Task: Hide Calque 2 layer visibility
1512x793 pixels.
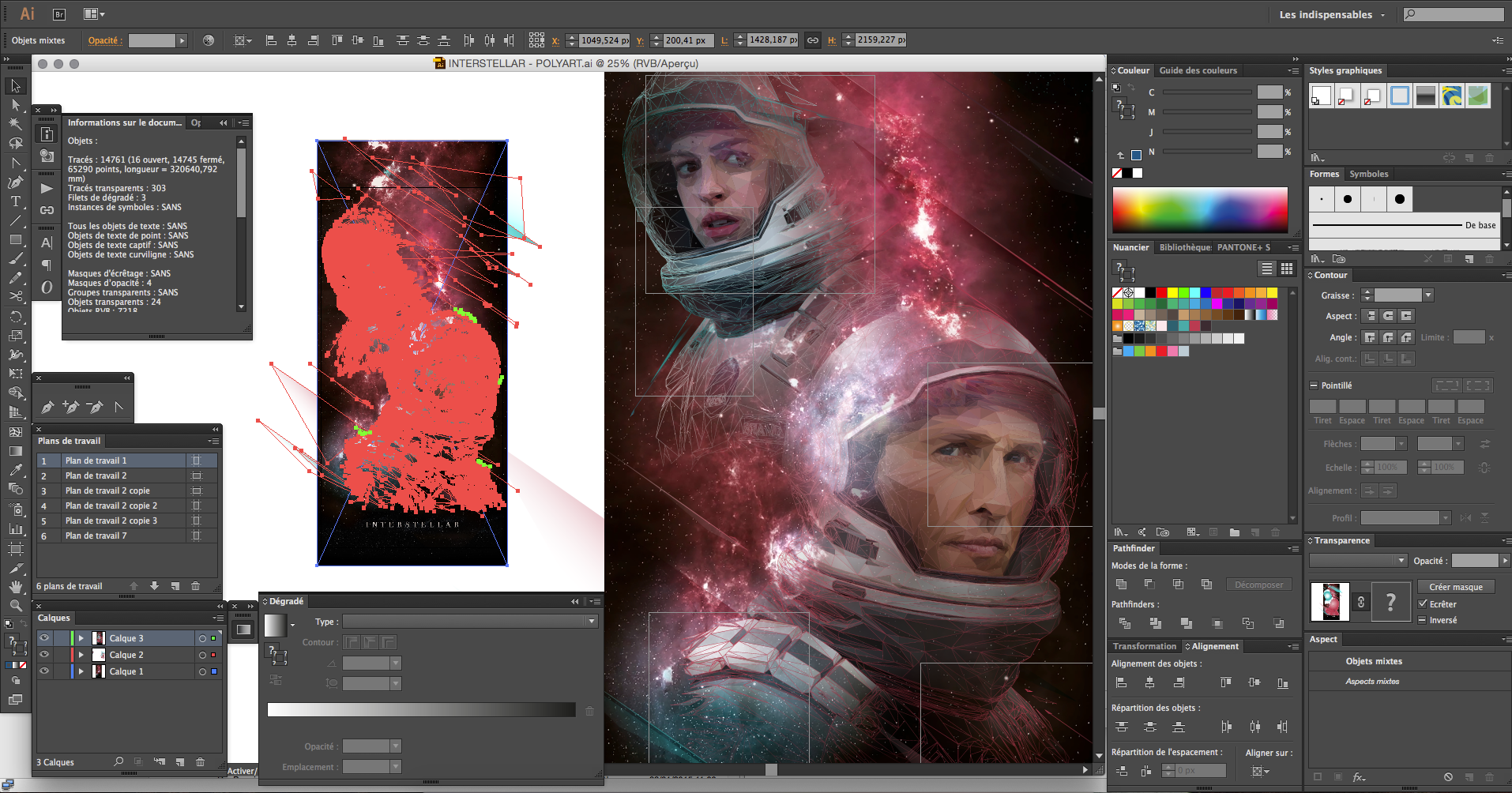Action: pos(44,655)
